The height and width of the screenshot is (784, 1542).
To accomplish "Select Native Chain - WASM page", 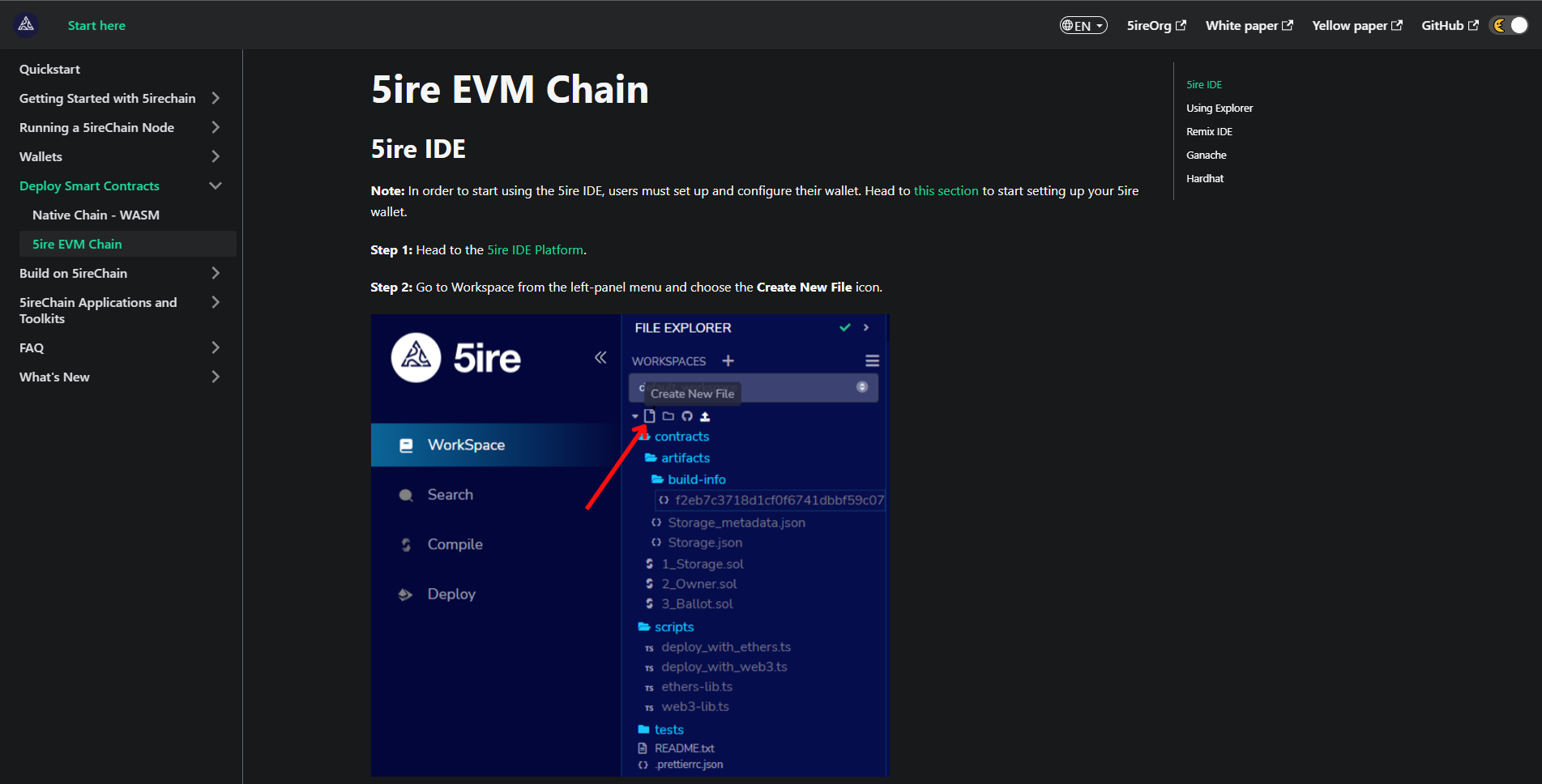I will [96, 215].
